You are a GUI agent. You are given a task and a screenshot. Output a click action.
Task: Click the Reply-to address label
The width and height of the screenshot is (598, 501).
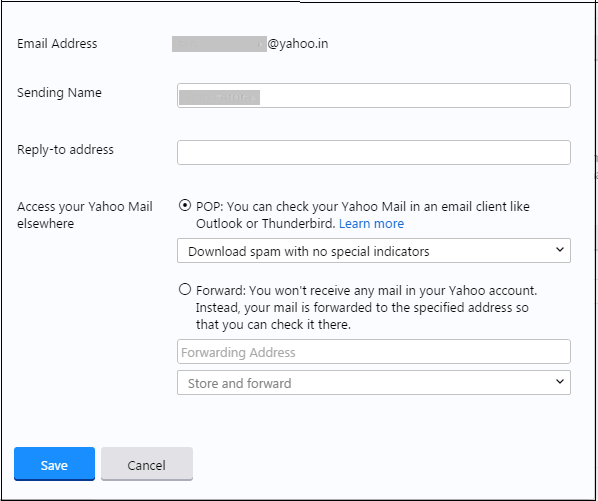pos(65,149)
